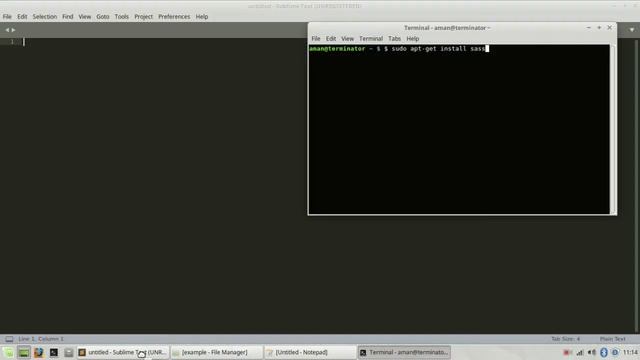Image resolution: width=640 pixels, height=360 pixels.
Task: Open Sublime Text Edit menu
Action: pos(22,17)
